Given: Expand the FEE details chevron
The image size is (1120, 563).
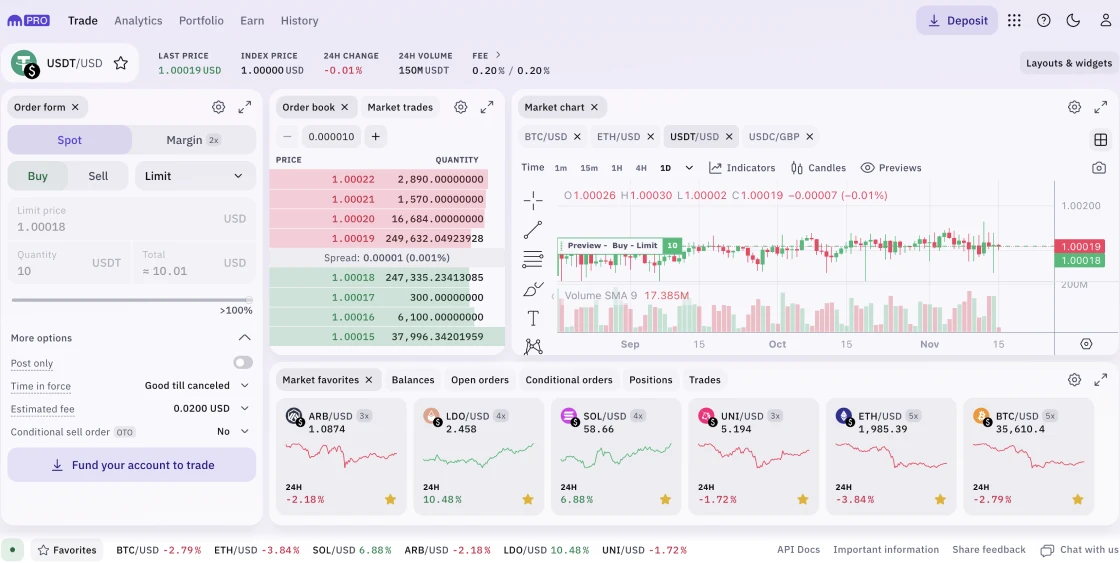Looking at the screenshot, I should (x=498, y=55).
